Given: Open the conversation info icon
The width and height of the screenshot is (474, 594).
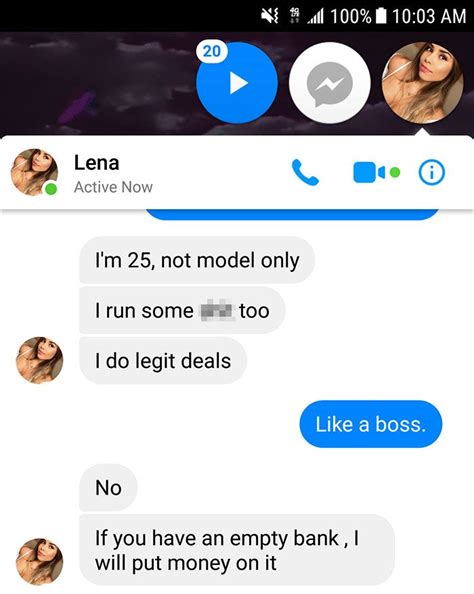Looking at the screenshot, I should click(x=432, y=172).
